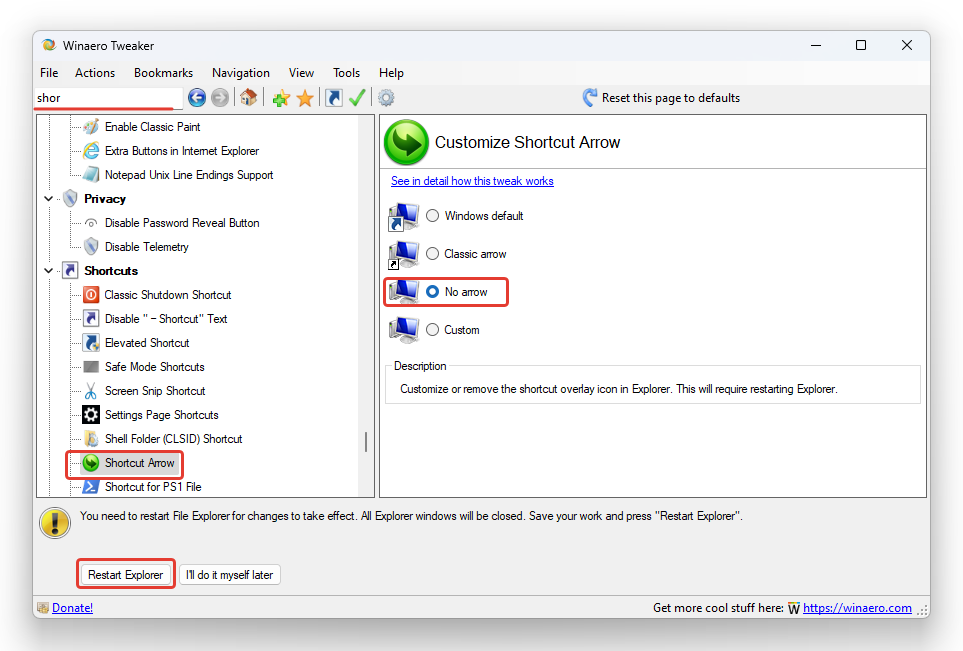
Task: Select Shortcut for PS1 File item
Action: (153, 486)
